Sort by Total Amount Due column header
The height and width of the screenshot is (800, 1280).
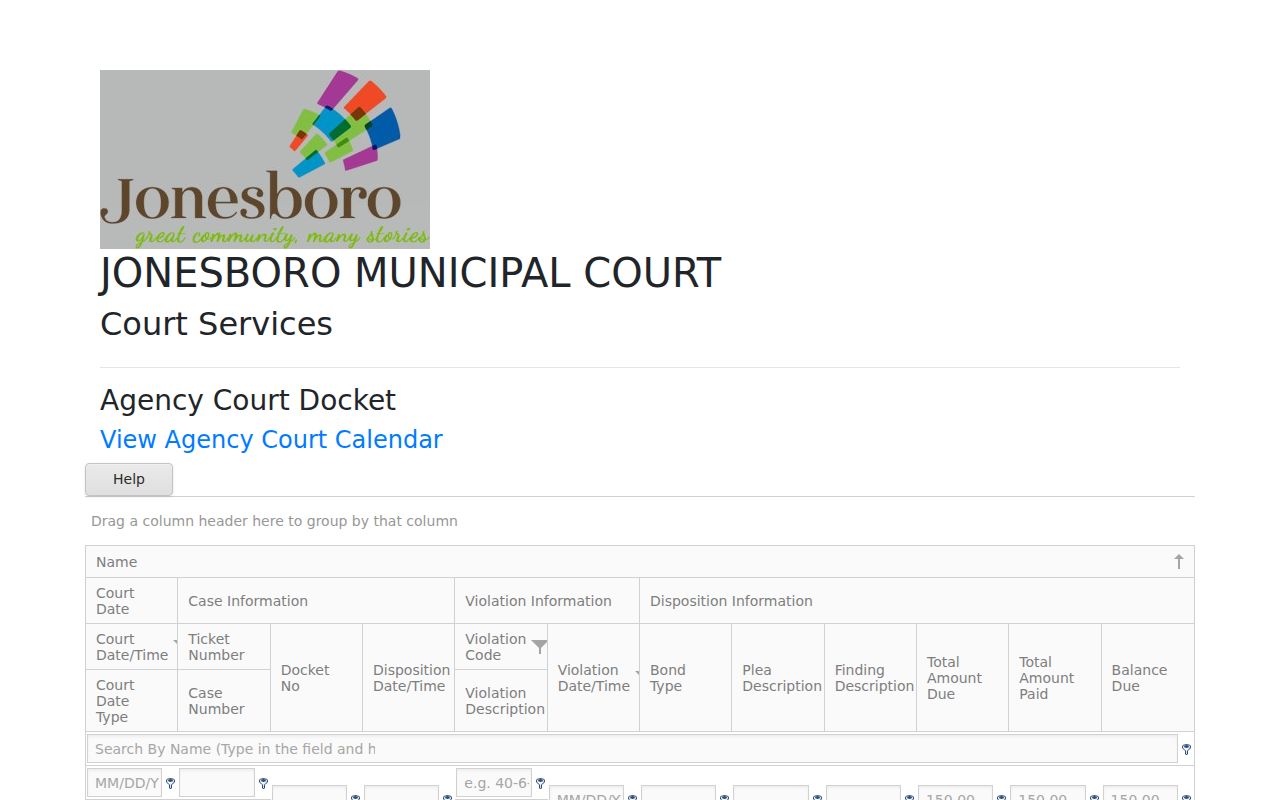(x=962, y=678)
